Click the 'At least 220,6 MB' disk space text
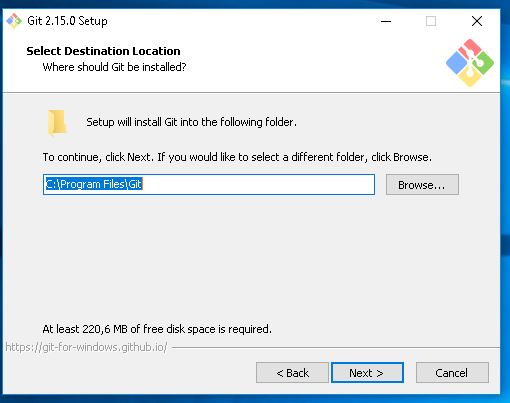This screenshot has height=403, width=510. 157,329
